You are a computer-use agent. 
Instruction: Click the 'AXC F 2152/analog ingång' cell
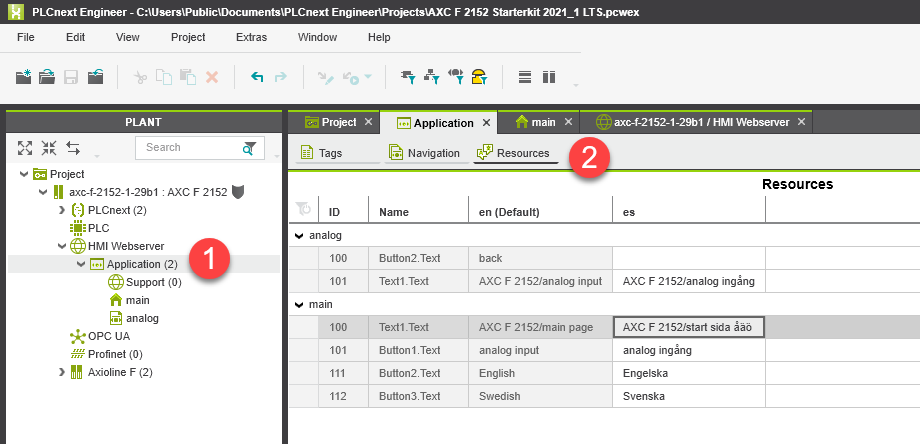click(689, 281)
